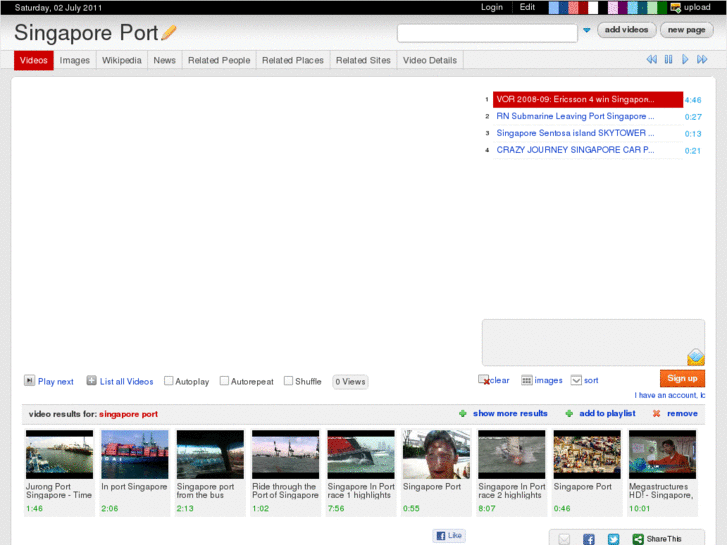Click green plus icon beside add to playlist
Image resolution: width=727 pixels, height=545 pixels.
569,413
